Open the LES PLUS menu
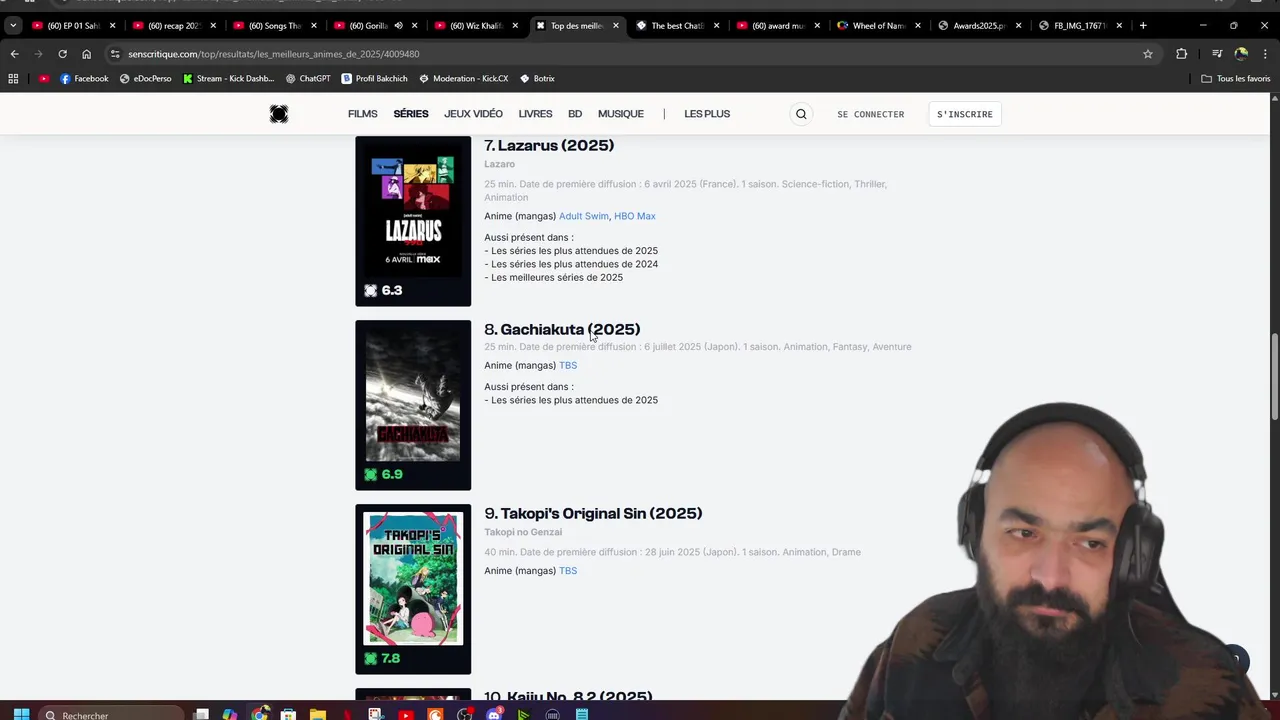Image resolution: width=1280 pixels, height=720 pixels. 707,114
